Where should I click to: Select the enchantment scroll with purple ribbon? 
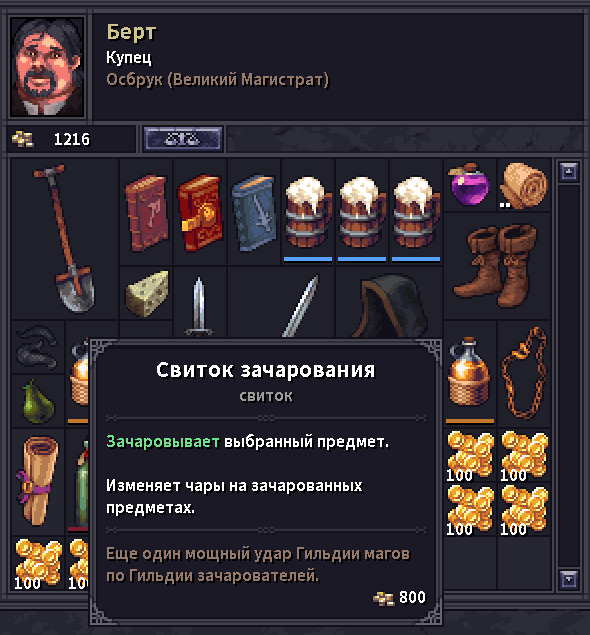[37, 481]
